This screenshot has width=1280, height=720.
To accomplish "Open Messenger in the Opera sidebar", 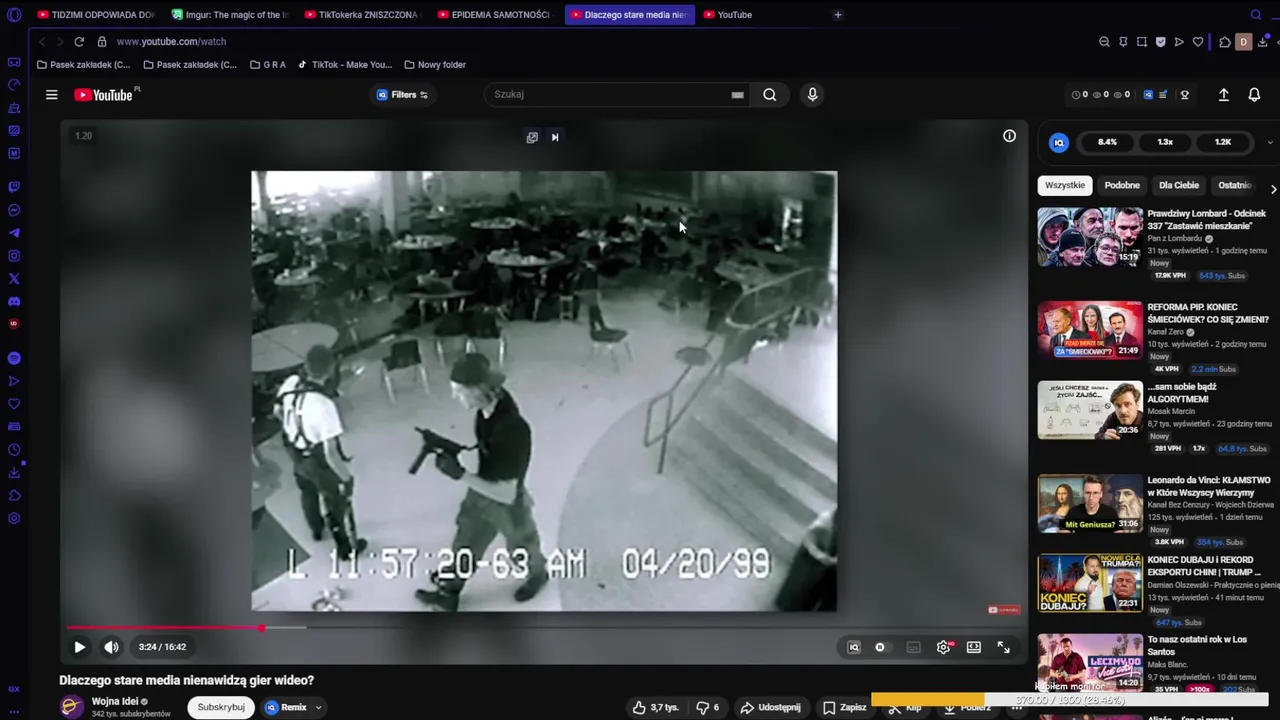I will click(x=14, y=210).
